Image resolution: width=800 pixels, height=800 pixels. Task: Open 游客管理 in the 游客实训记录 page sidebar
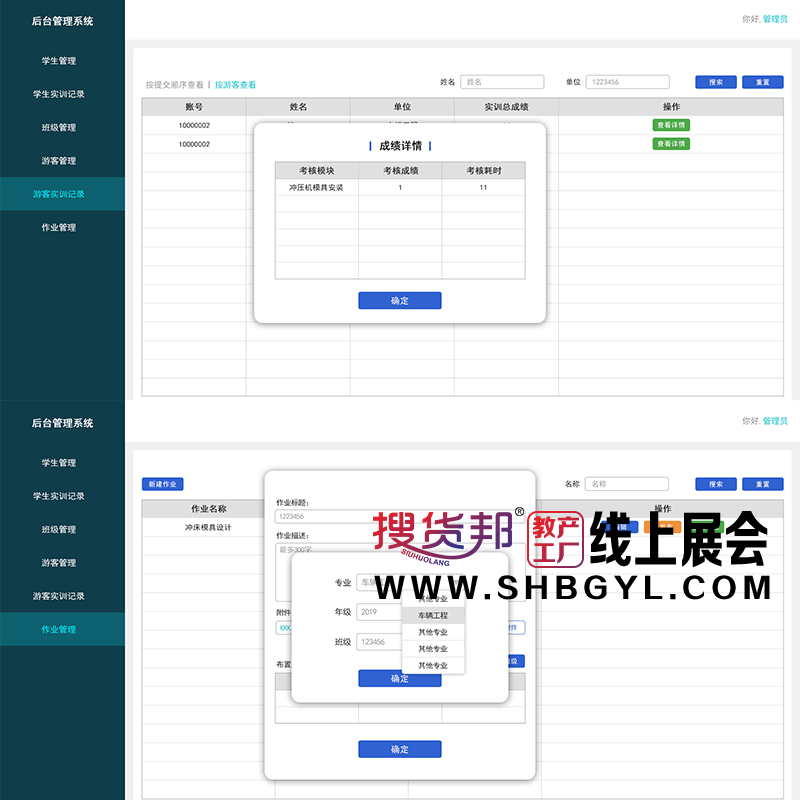(59, 161)
